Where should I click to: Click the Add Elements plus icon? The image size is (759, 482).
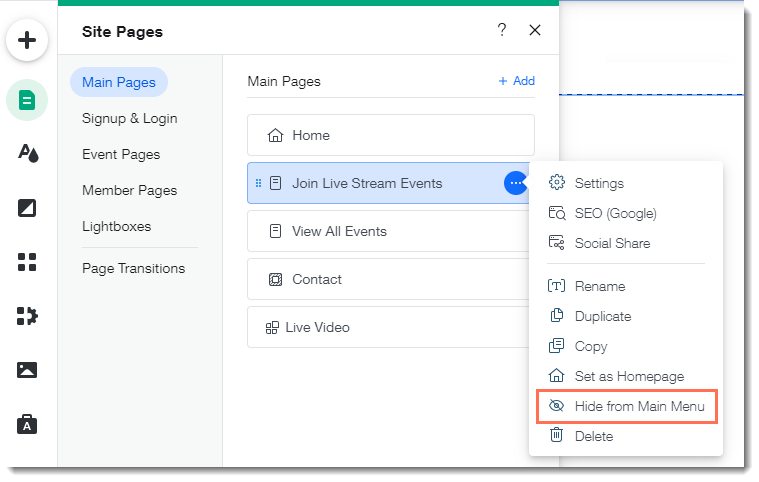[27, 40]
